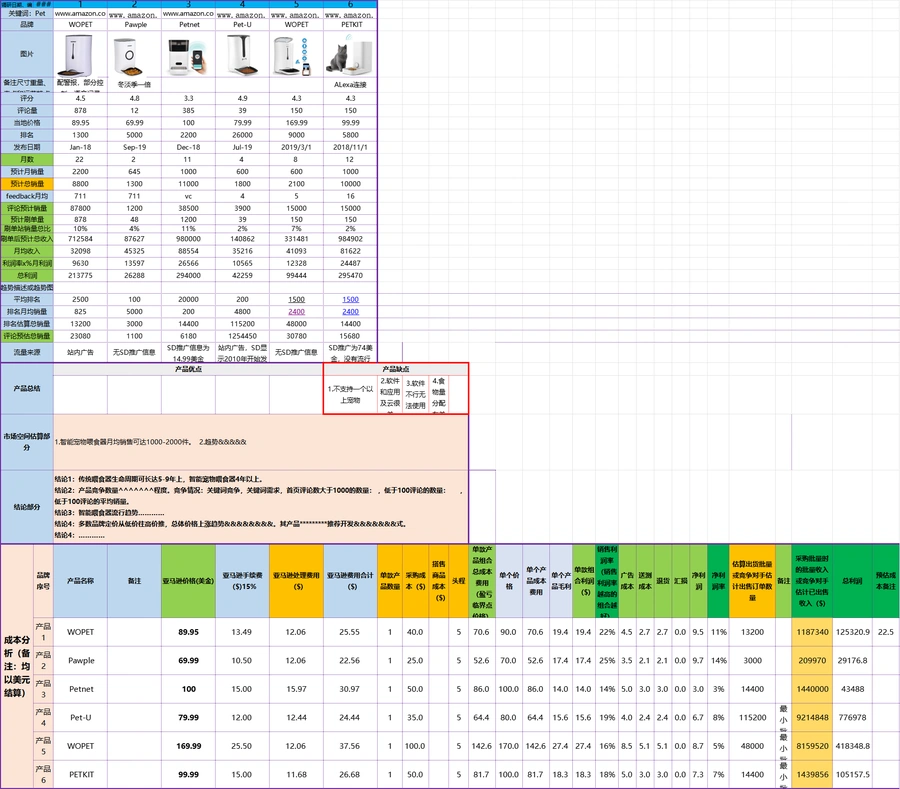Click the ALexa连接 note cell
This screenshot has width=900, height=789.
click(x=351, y=84)
